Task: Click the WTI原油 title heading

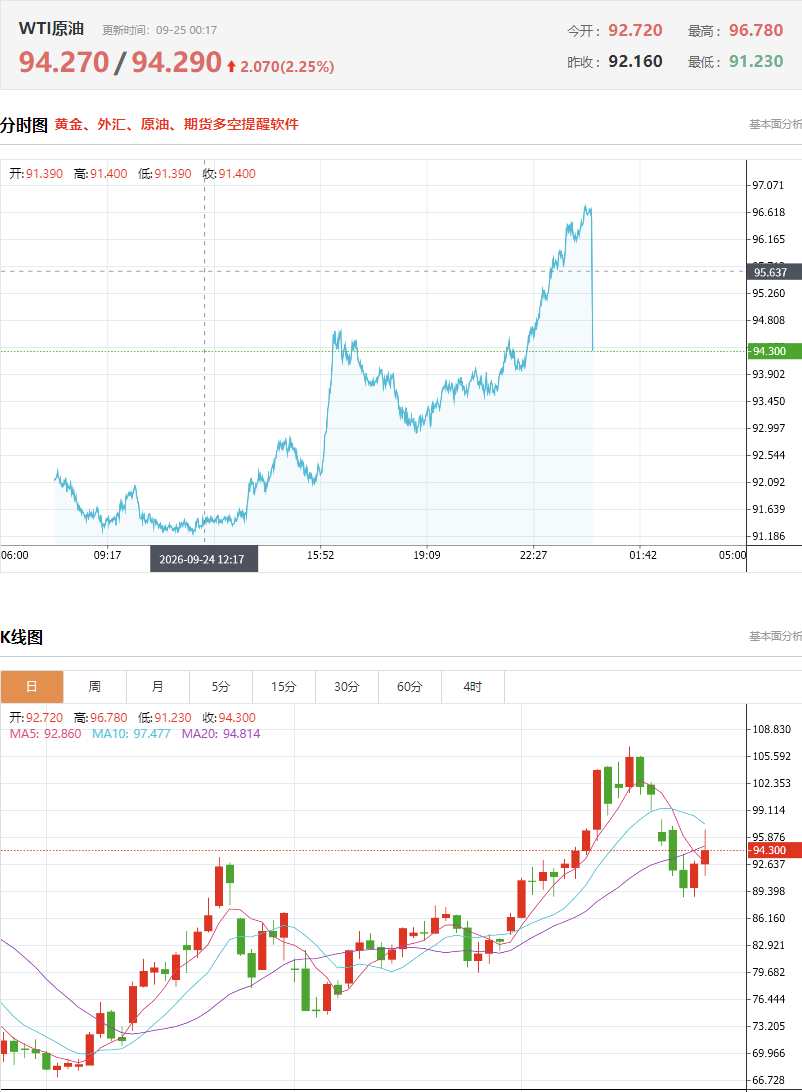Action: coord(52,29)
